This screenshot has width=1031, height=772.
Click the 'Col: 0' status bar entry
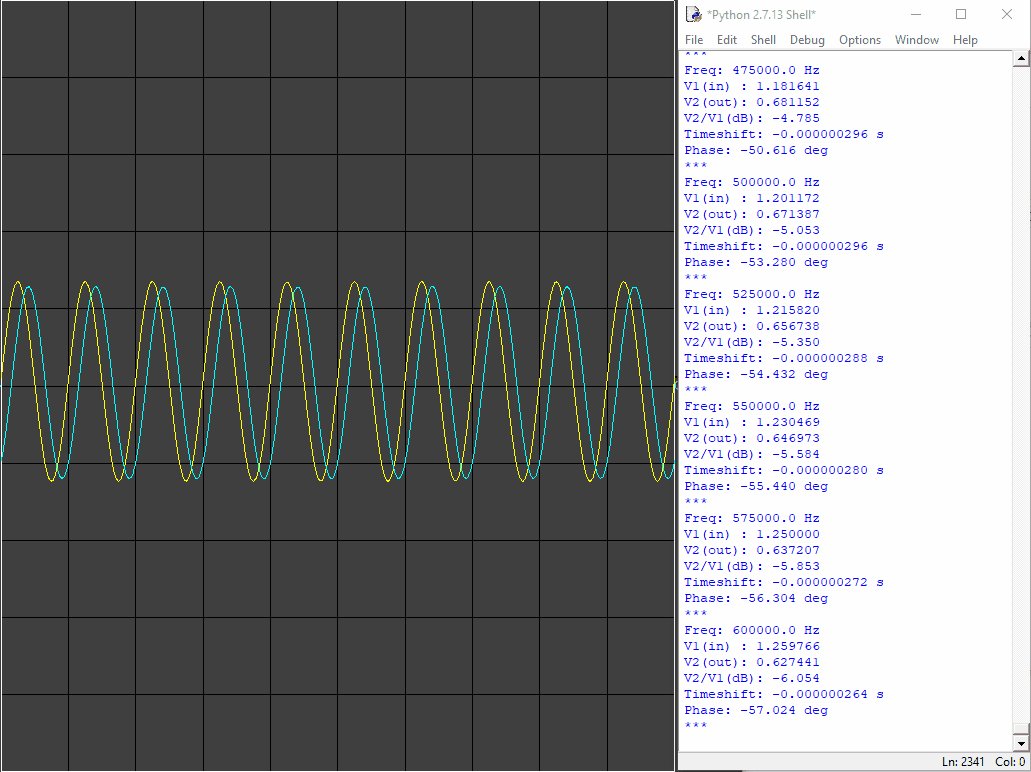[x=1010, y=762]
